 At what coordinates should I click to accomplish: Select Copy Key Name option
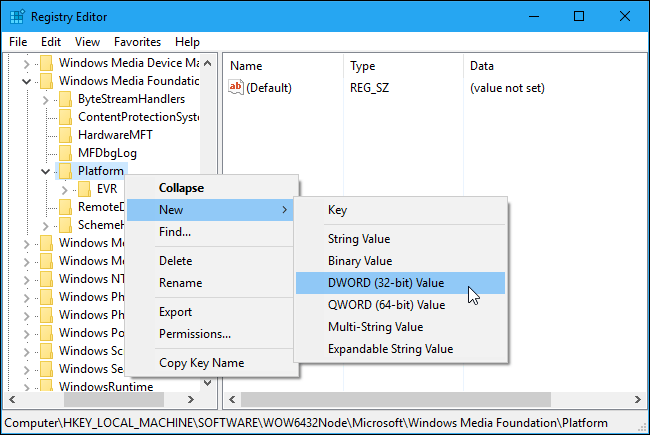tap(201, 363)
